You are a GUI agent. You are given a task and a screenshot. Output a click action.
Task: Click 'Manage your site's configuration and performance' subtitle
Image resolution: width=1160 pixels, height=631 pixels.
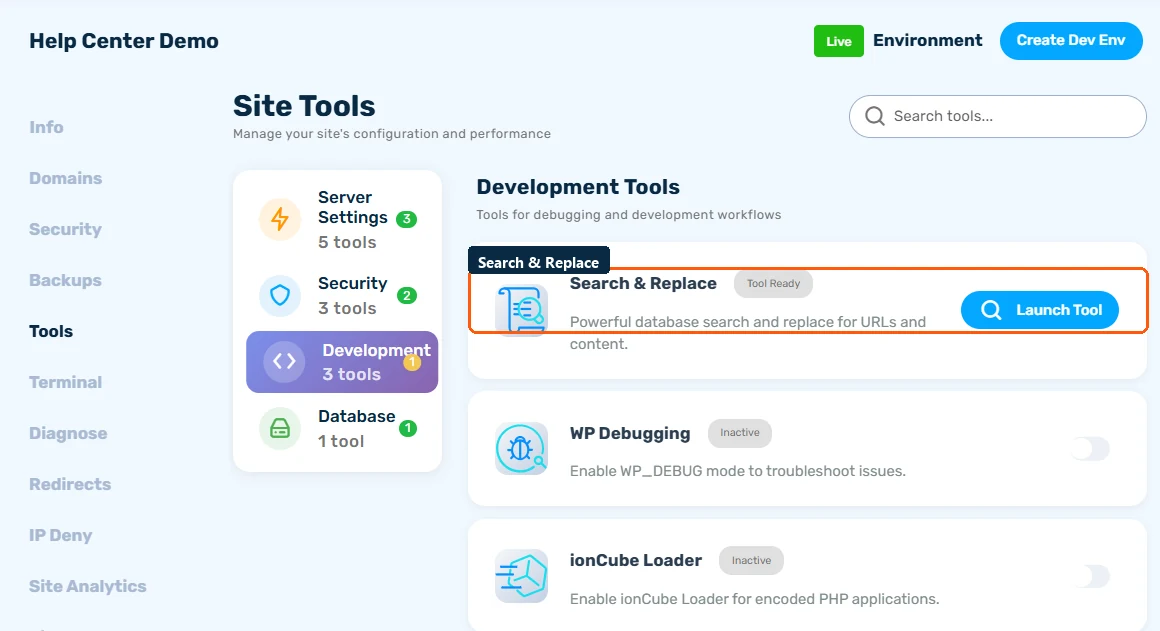pos(392,134)
